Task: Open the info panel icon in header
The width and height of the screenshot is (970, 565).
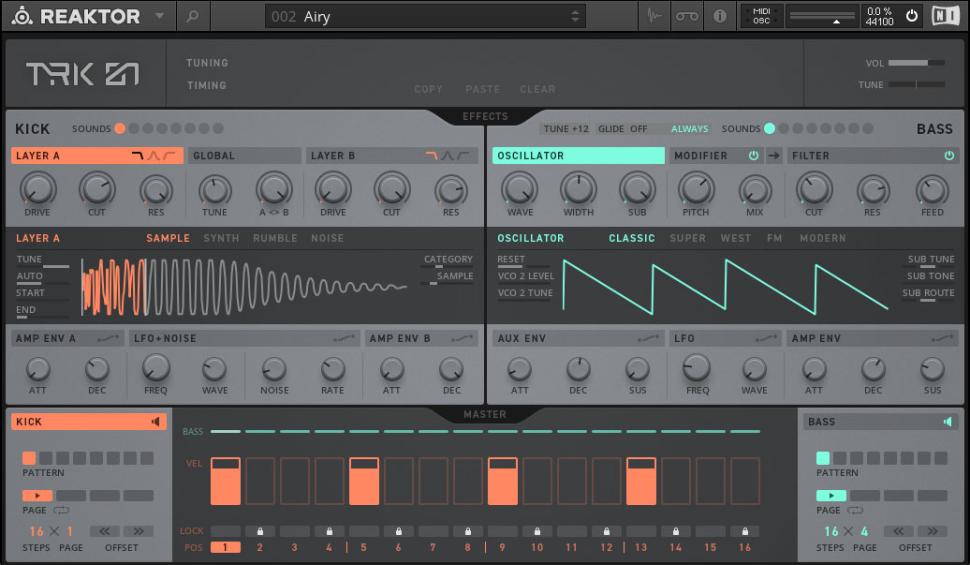Action: [719, 16]
